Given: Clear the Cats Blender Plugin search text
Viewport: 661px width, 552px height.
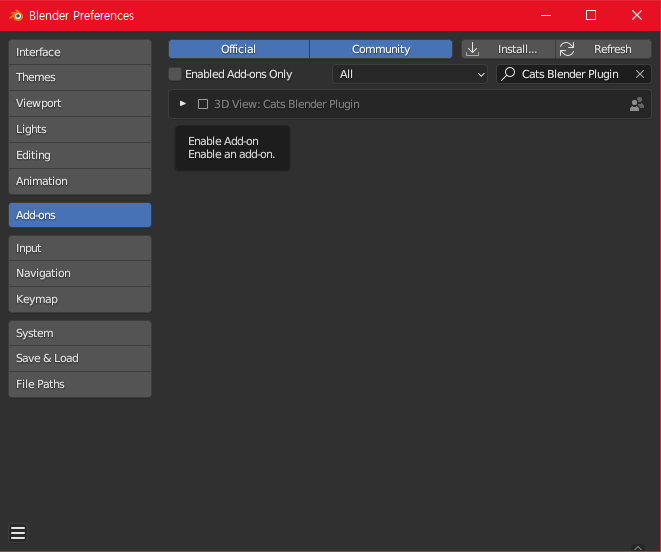Looking at the screenshot, I should 640,74.
